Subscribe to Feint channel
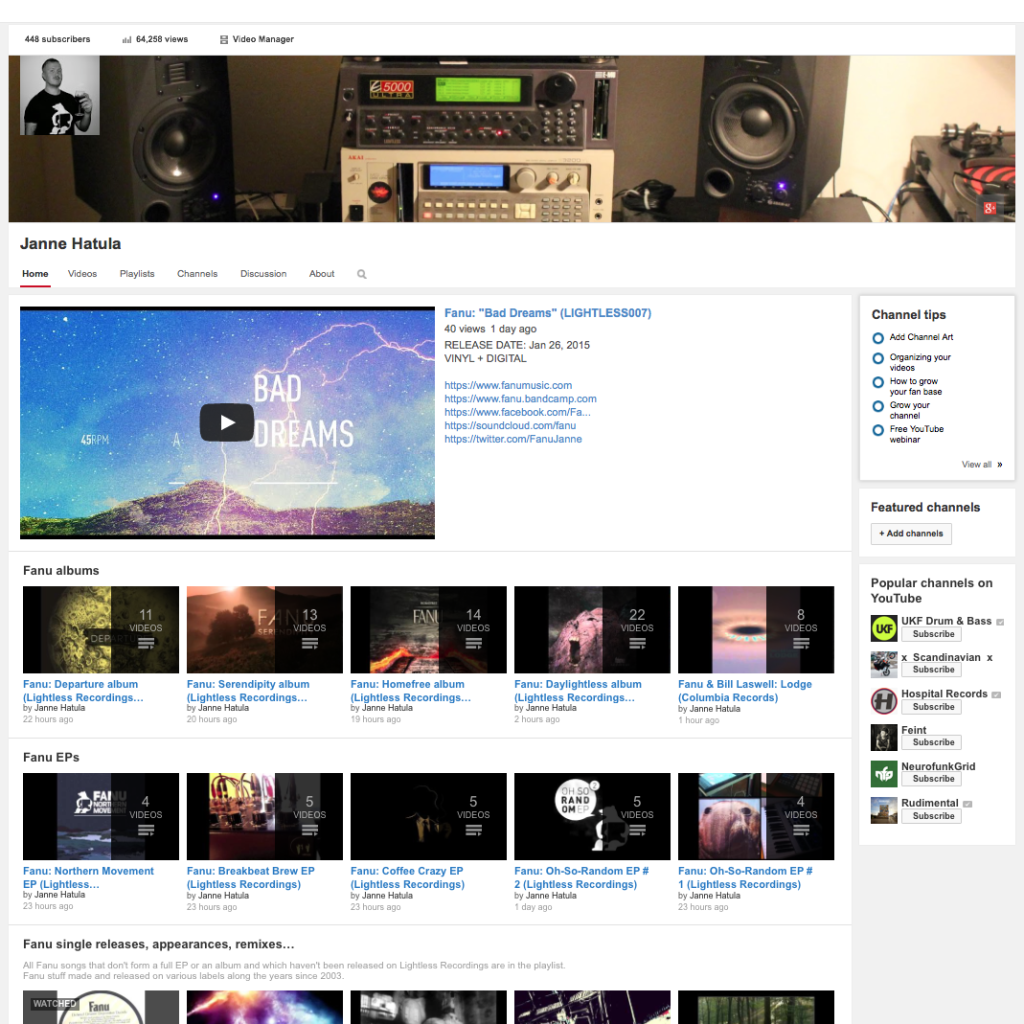Image resolution: width=1024 pixels, height=1024 pixels. tap(931, 743)
